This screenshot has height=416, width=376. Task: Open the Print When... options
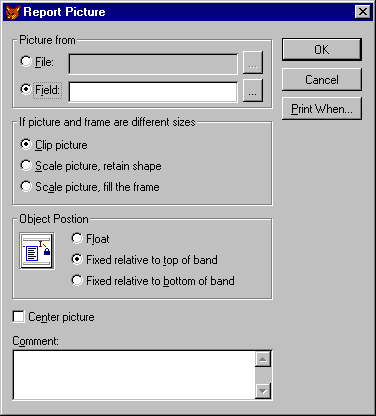[322, 109]
